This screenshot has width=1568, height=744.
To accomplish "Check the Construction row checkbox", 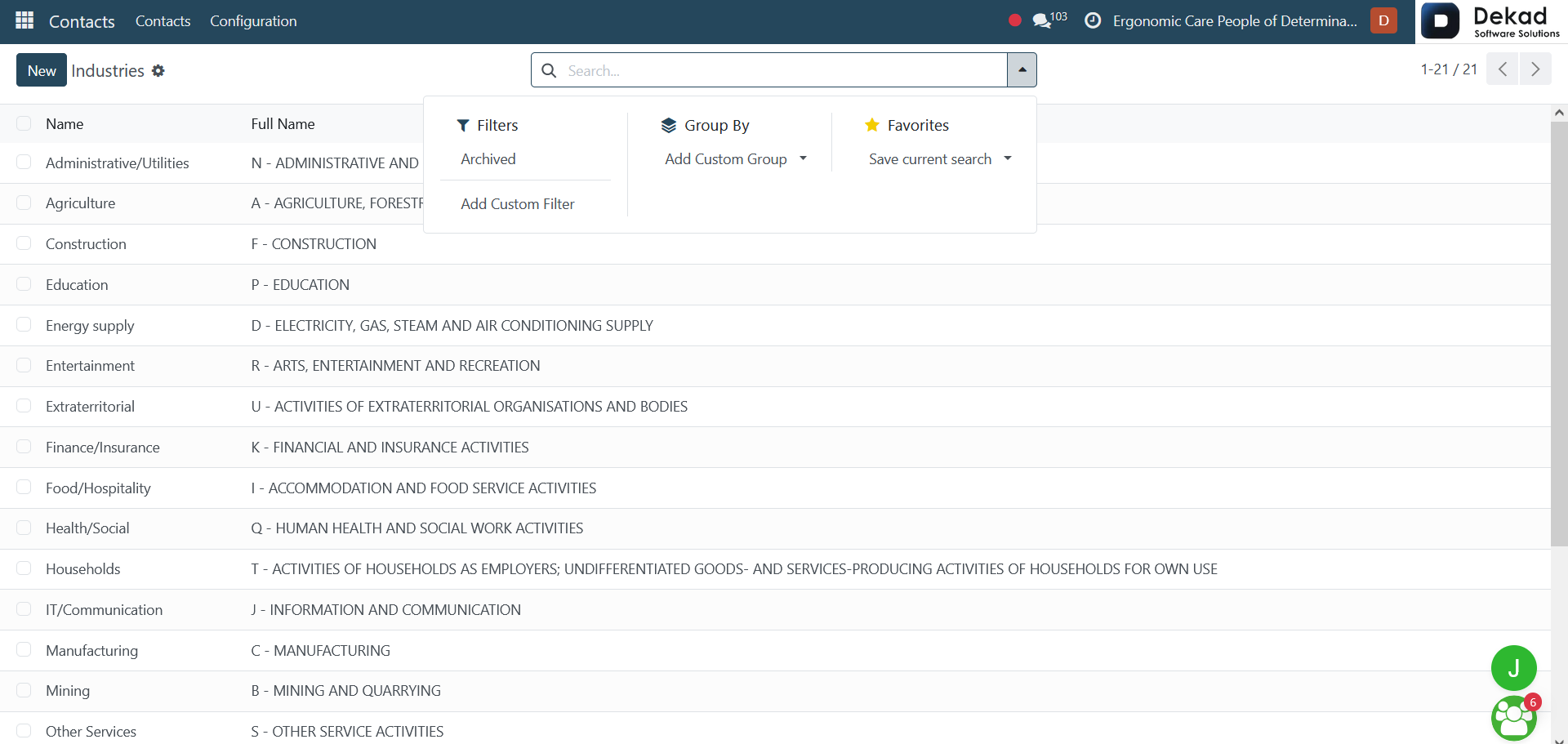I will [x=24, y=243].
